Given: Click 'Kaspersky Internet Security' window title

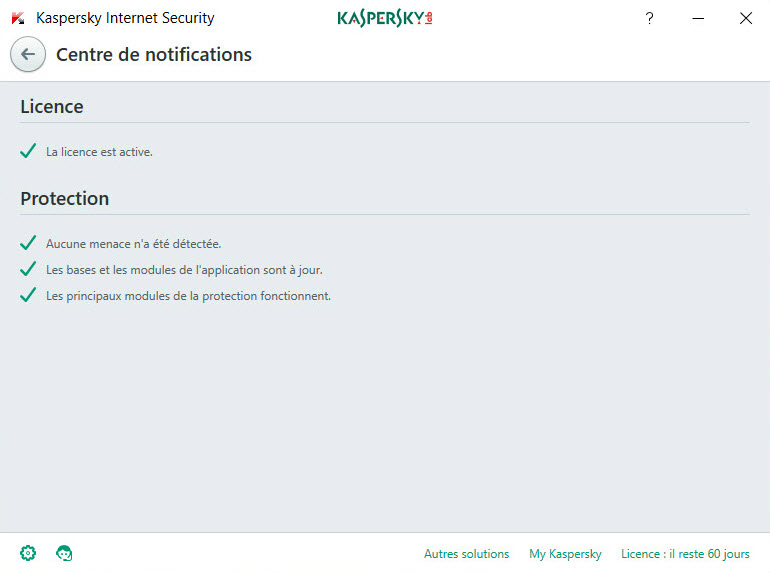Looking at the screenshot, I should click(125, 18).
